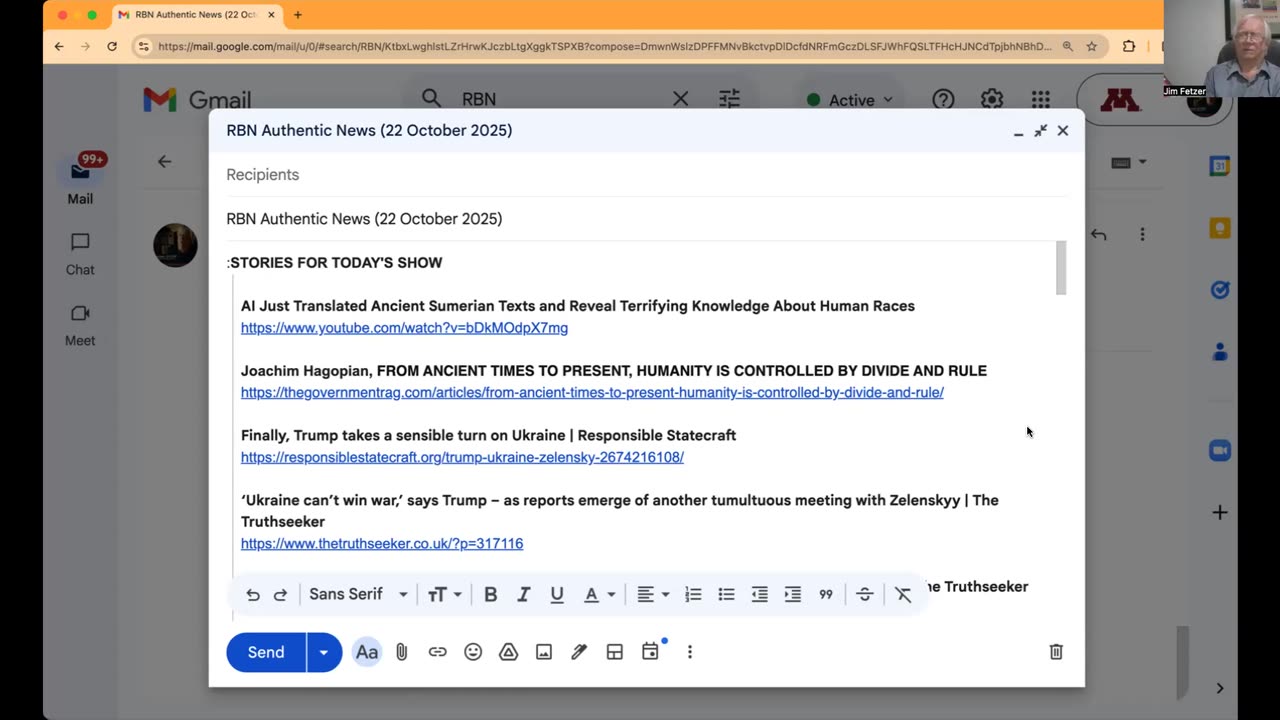Undo the last edit in compose toolbar

click(253, 595)
